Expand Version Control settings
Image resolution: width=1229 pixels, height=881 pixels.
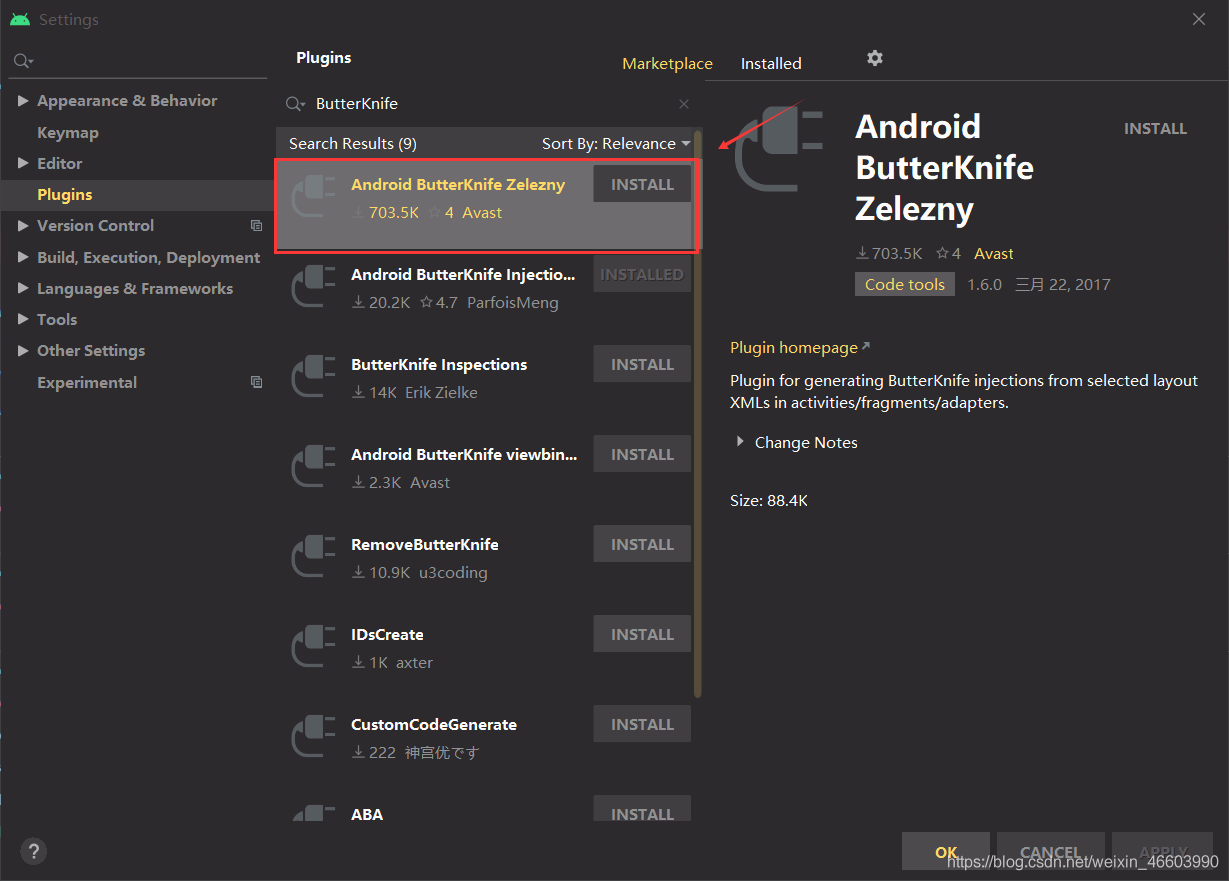[x=23, y=226]
